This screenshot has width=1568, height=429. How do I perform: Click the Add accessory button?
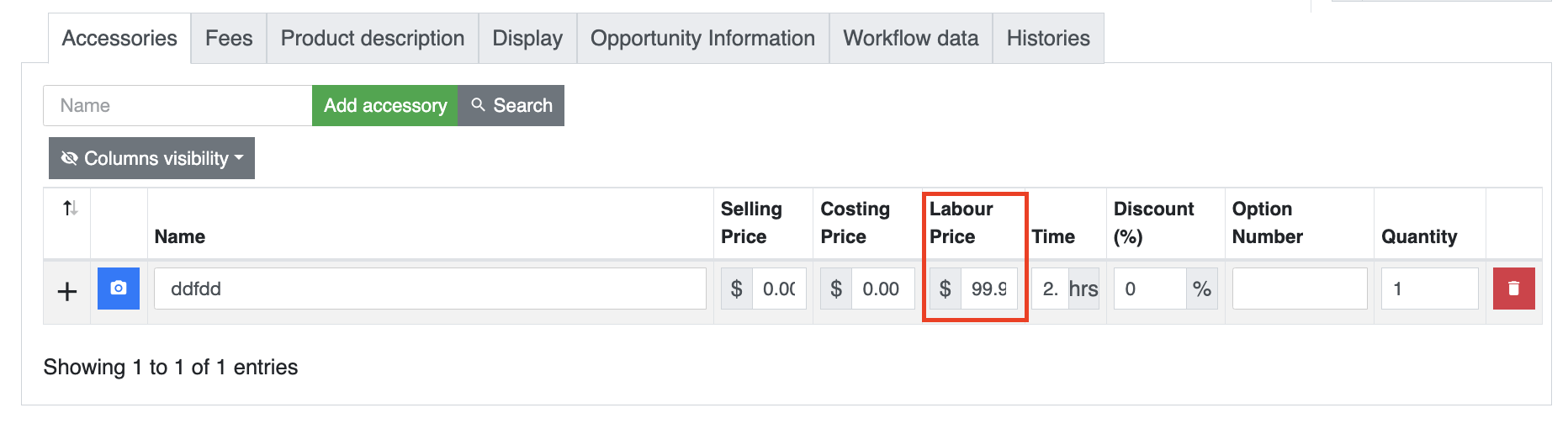click(x=384, y=106)
